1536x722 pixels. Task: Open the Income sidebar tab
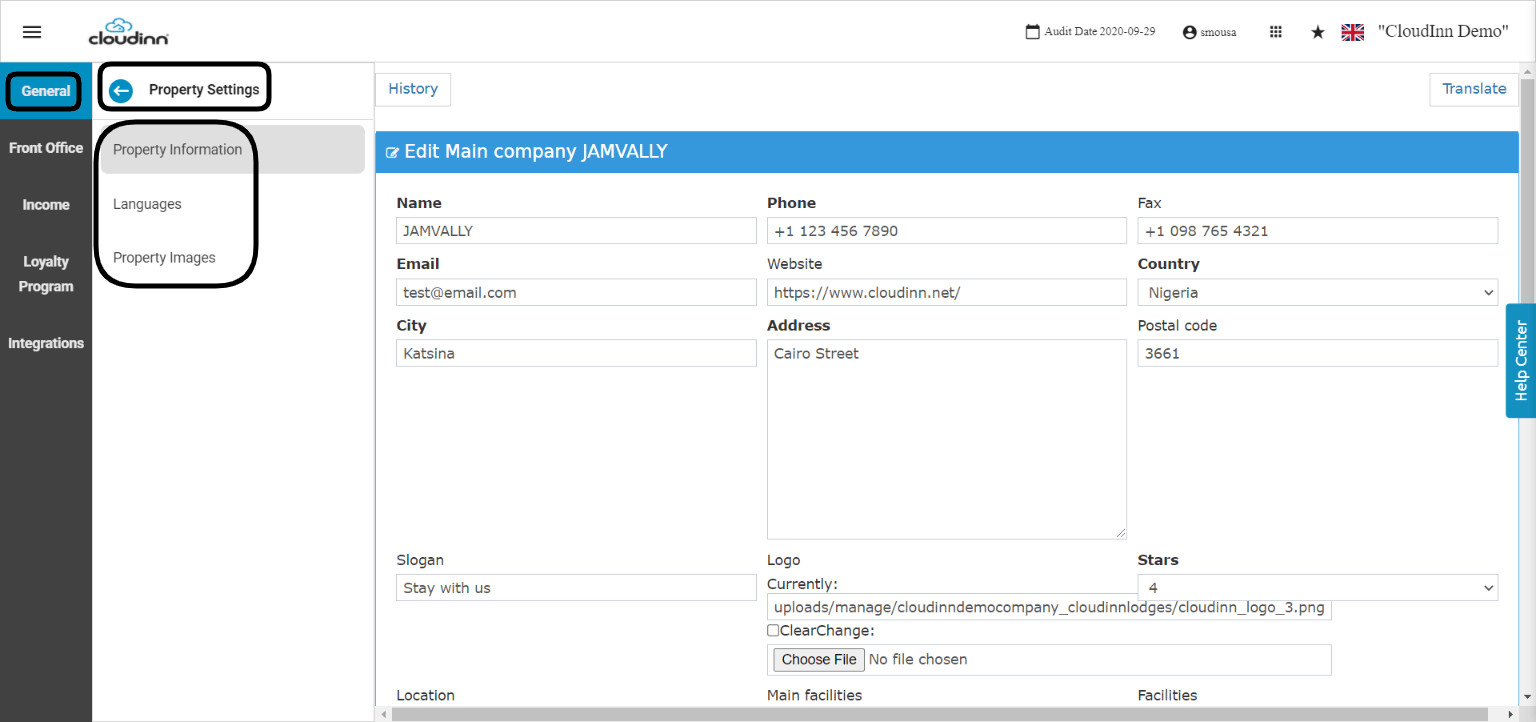click(46, 205)
